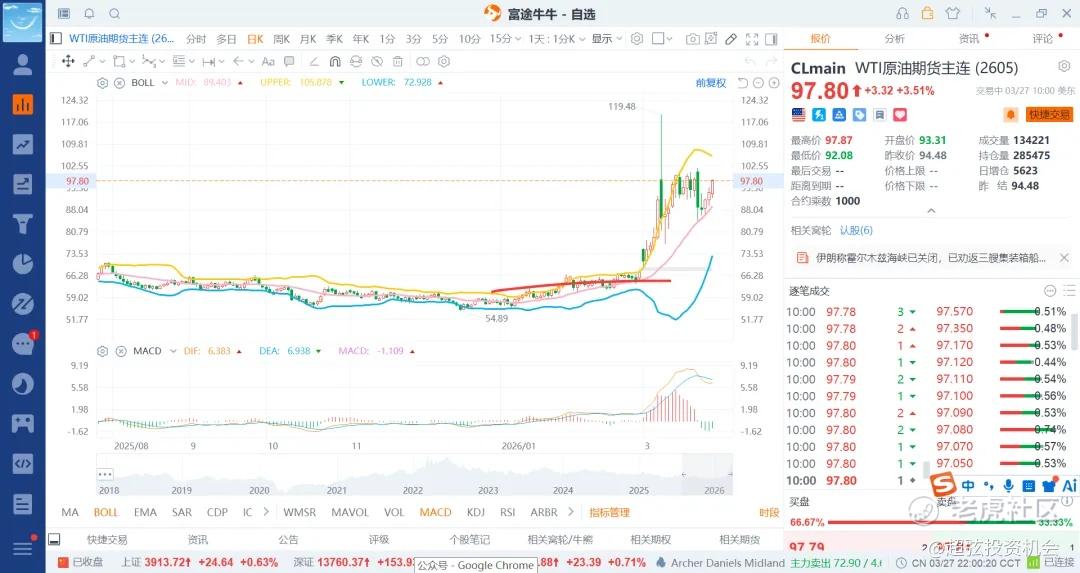Open the hamburger menu at the sidebar bottom
The image size is (1080, 573).
23,547
